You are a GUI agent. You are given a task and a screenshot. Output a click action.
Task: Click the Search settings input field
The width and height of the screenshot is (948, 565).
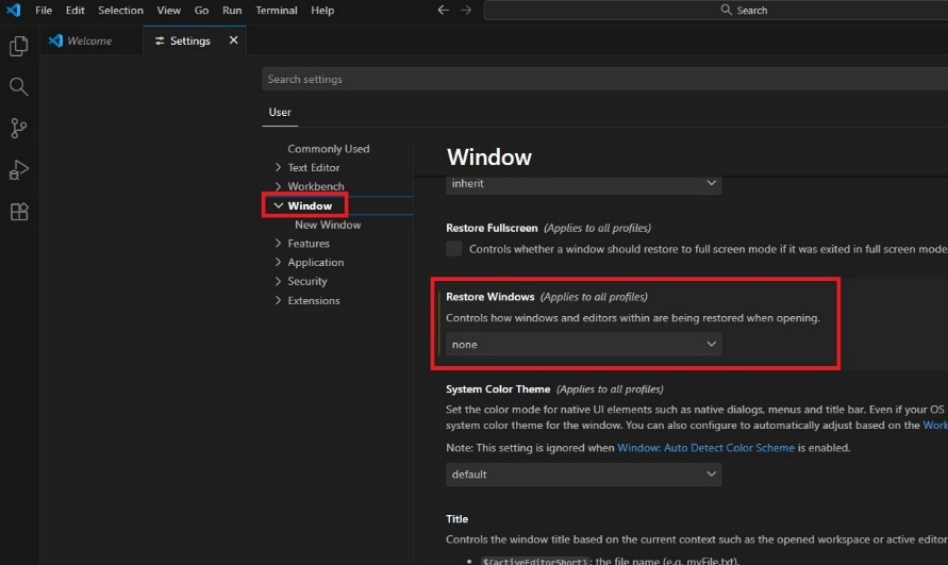(605, 79)
